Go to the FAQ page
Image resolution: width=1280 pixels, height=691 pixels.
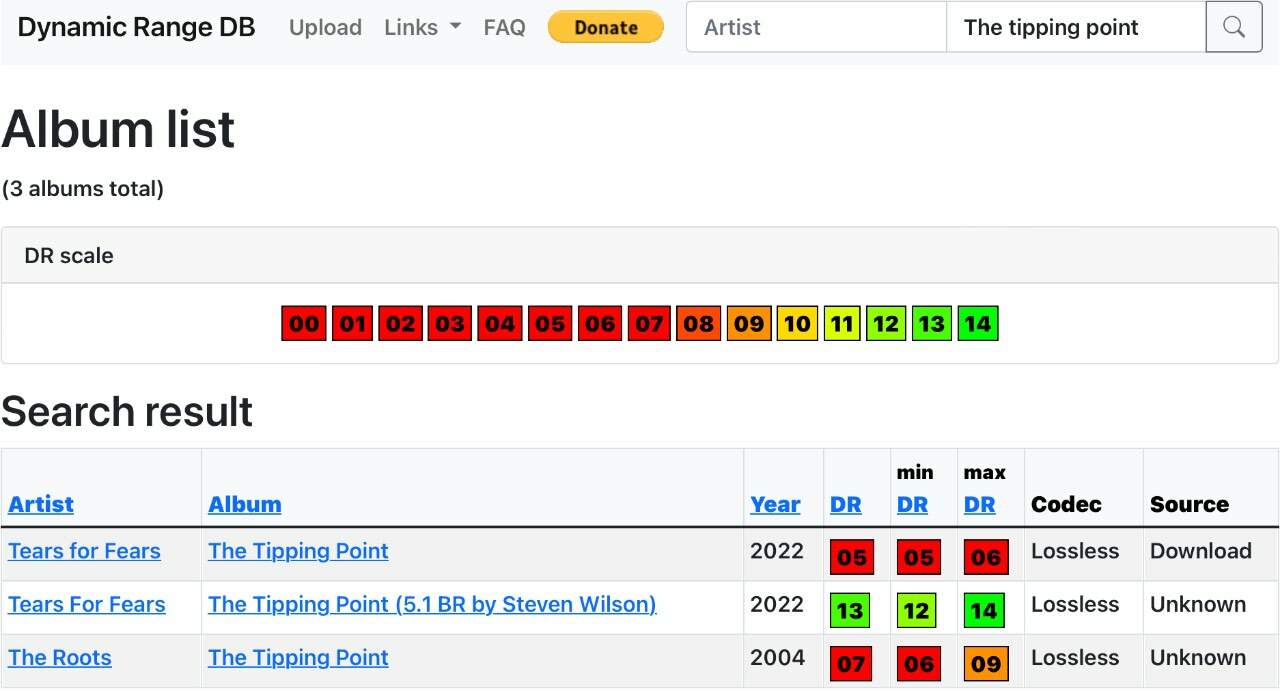point(504,27)
